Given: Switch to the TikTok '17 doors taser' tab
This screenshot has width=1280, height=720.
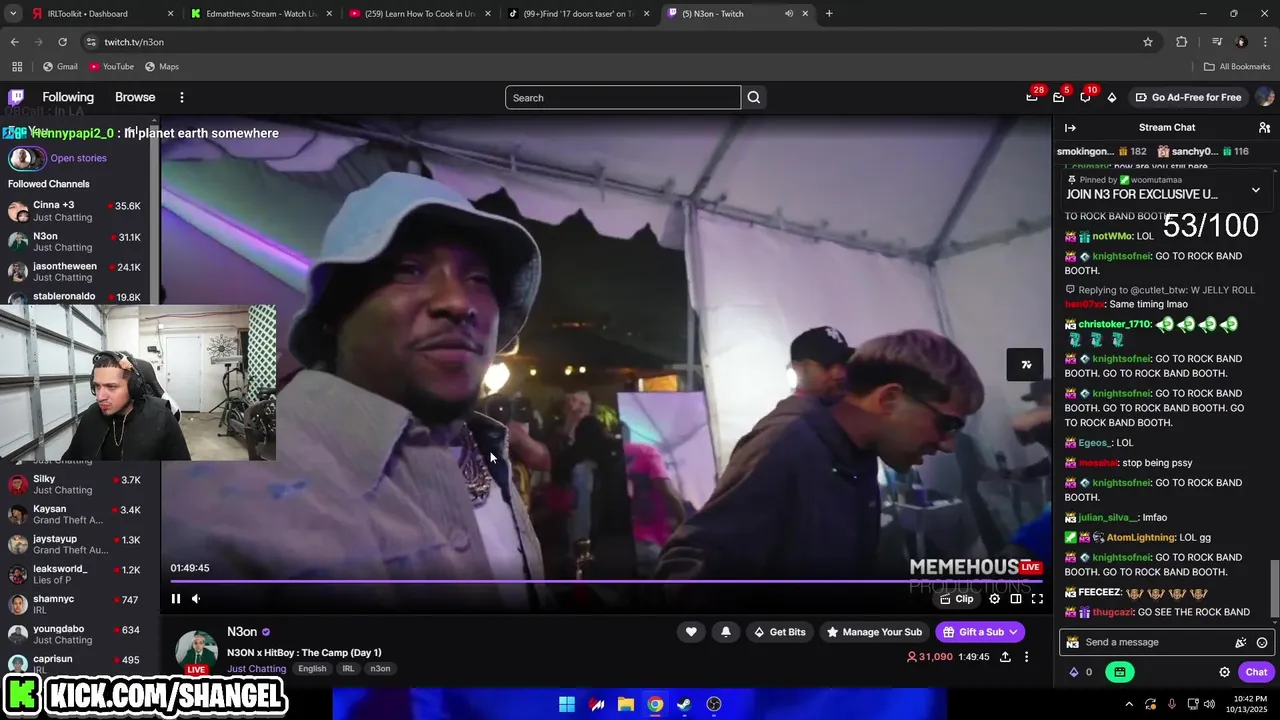Looking at the screenshot, I should coord(578,14).
